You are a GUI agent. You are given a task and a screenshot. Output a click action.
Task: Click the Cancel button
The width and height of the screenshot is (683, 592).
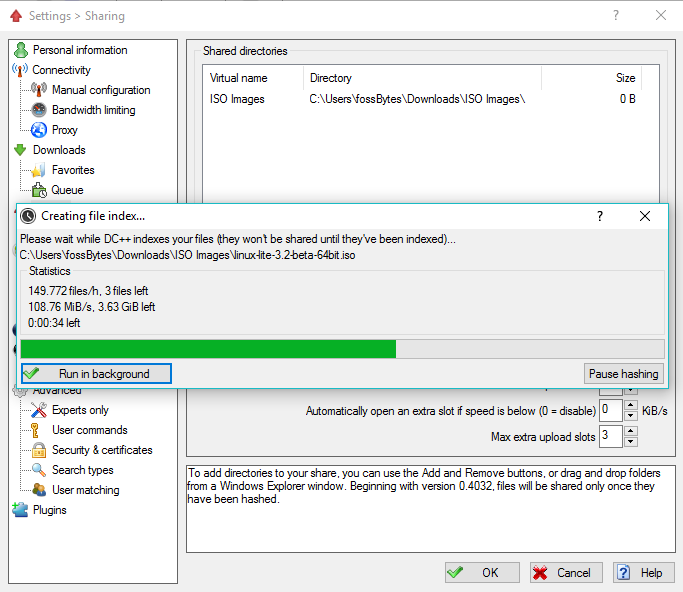point(566,572)
